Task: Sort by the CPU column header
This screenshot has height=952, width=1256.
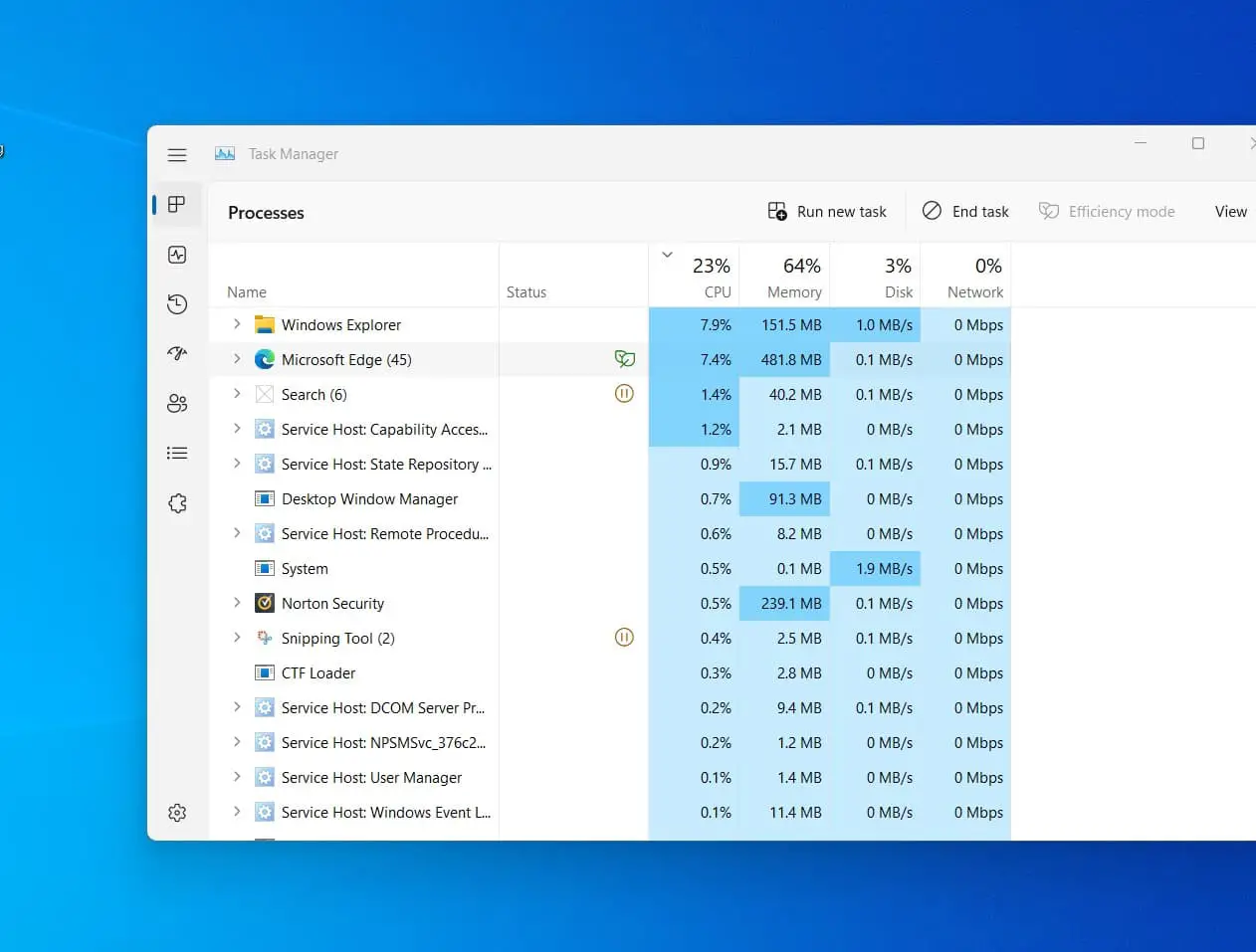Action: [x=711, y=278]
